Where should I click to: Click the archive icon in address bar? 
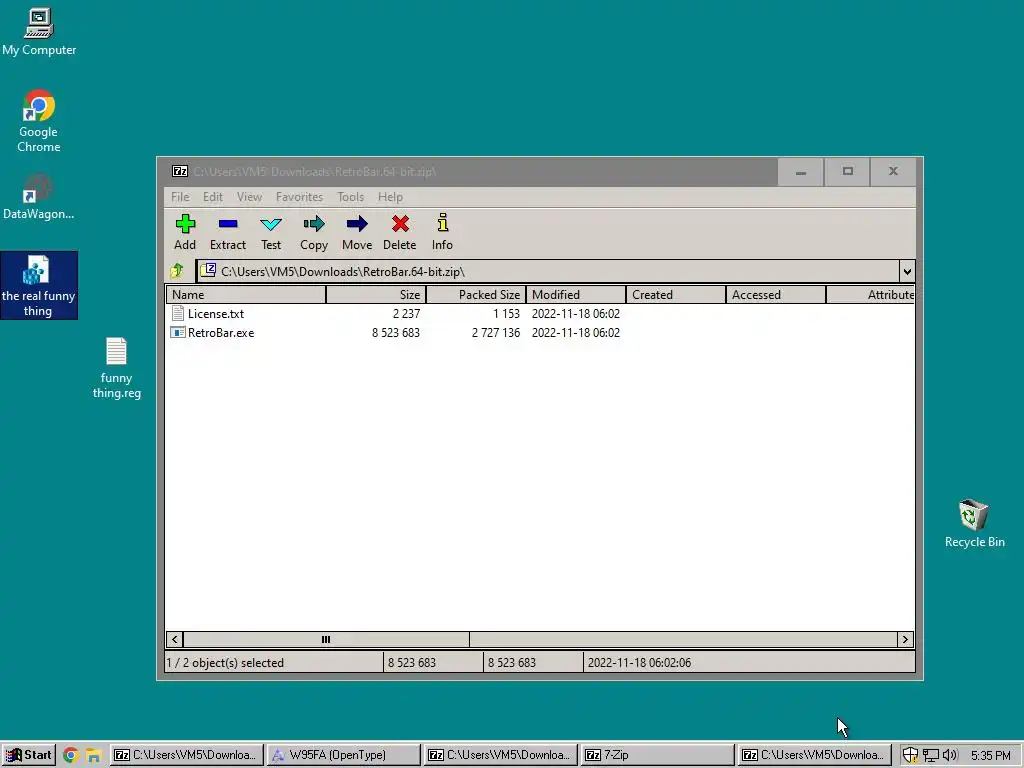click(x=208, y=270)
